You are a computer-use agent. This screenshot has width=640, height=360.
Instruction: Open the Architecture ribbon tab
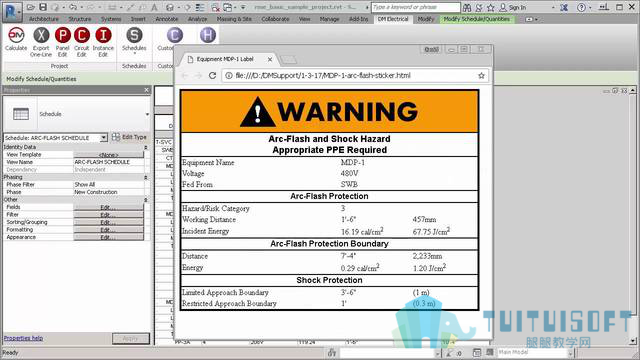pos(44,19)
